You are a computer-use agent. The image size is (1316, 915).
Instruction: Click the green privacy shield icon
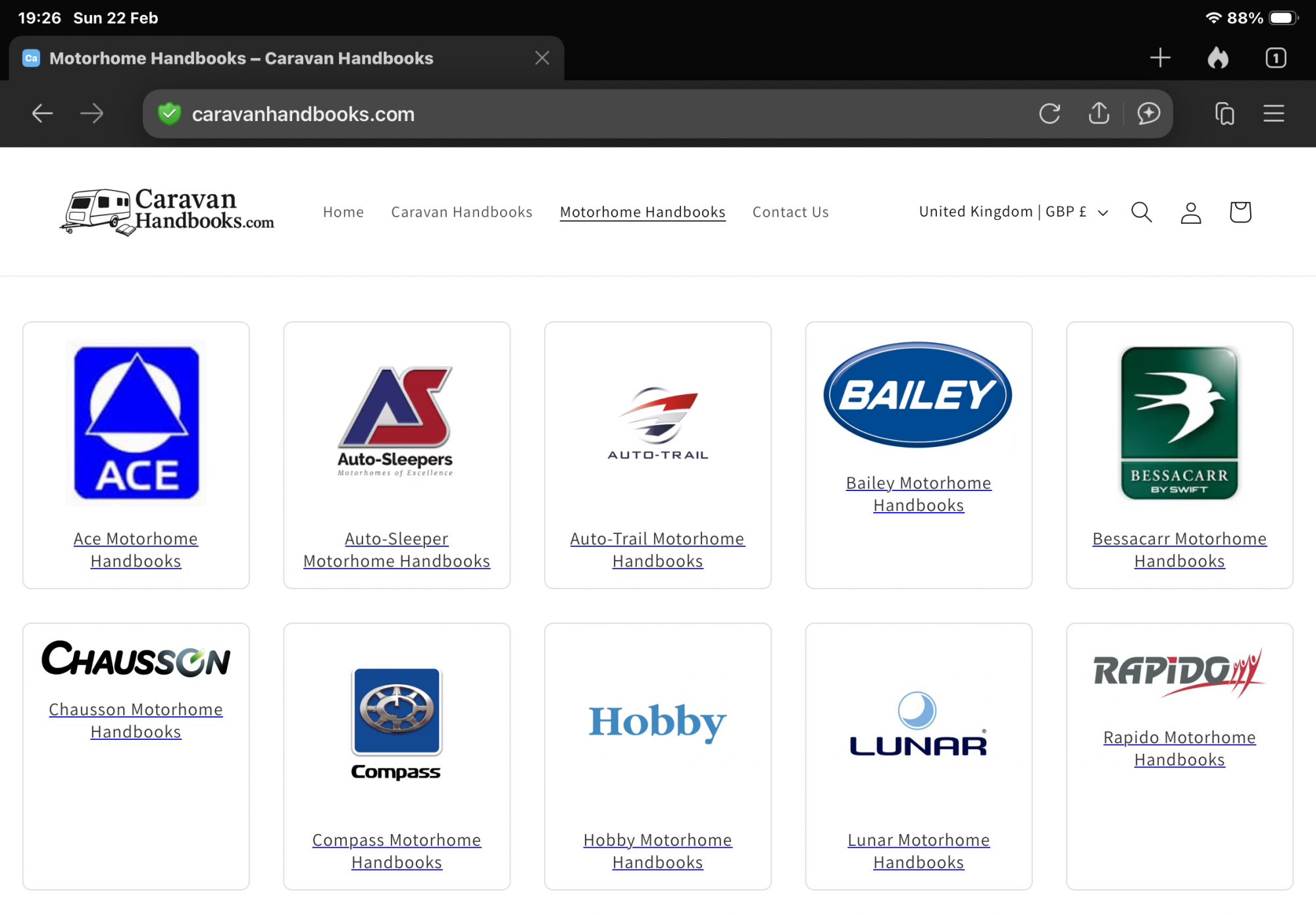tap(170, 114)
